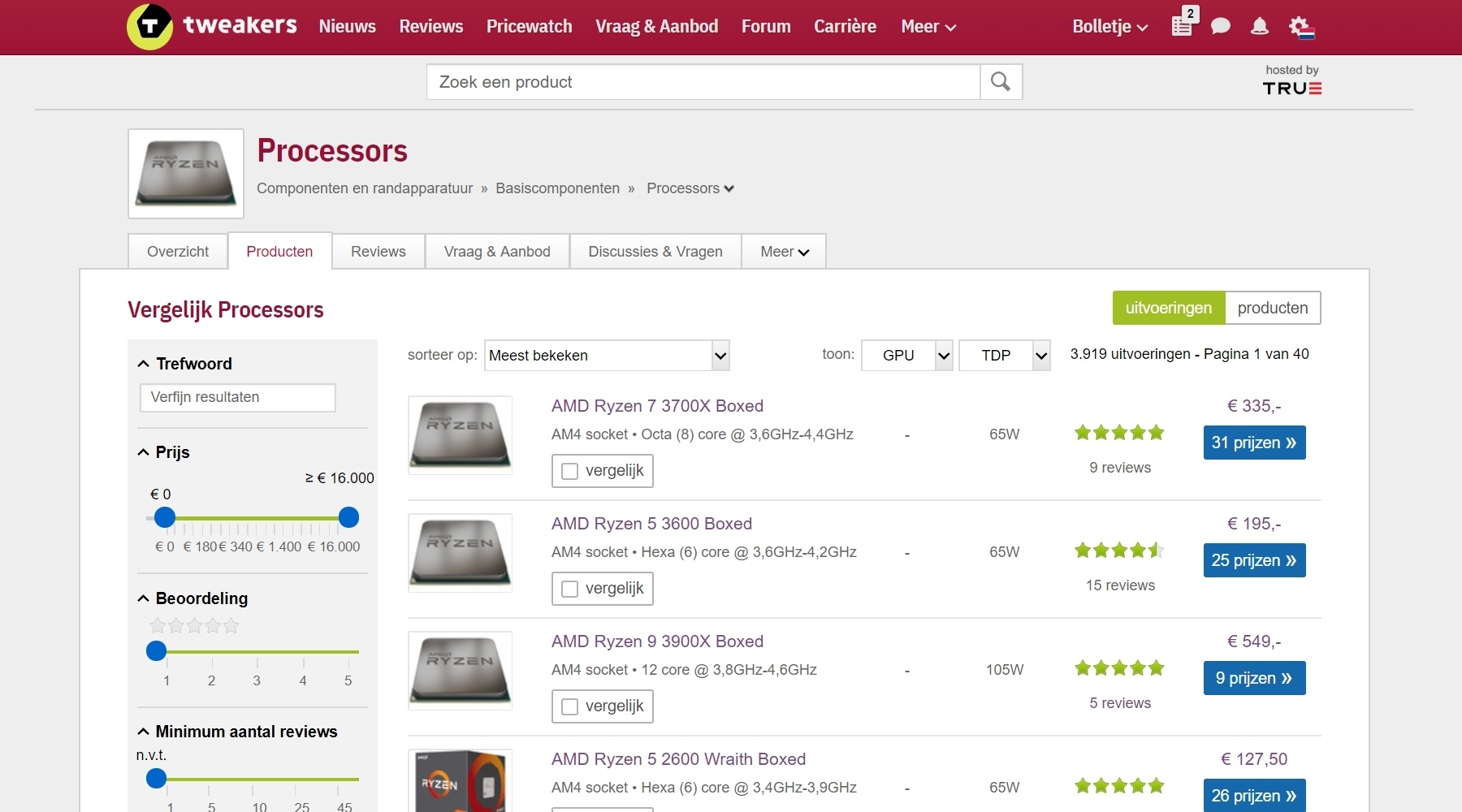Viewport: 1462px width, 812px height.
Task: Click Componenten en randapparatuur breadcrumb
Action: (365, 188)
